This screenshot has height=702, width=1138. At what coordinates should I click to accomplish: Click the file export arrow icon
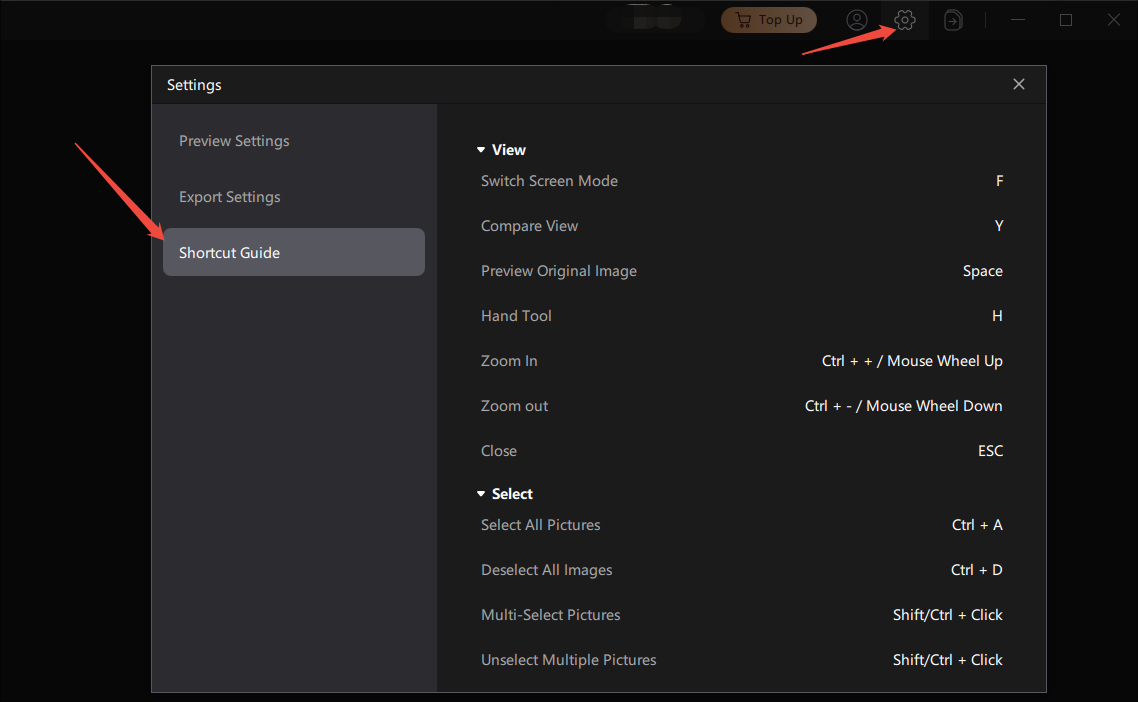(x=953, y=20)
